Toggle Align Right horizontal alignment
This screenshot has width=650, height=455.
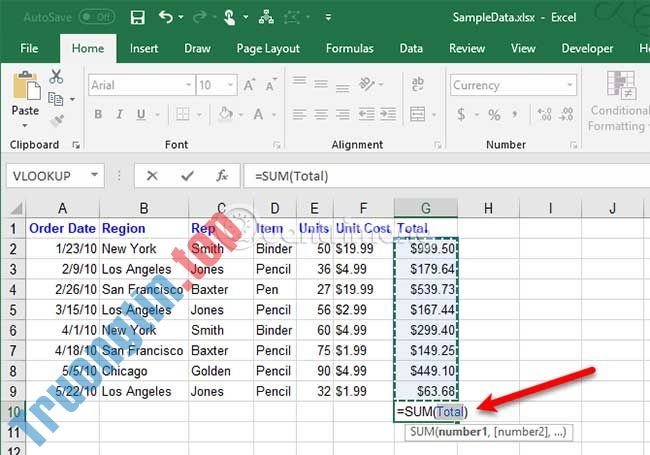342,114
